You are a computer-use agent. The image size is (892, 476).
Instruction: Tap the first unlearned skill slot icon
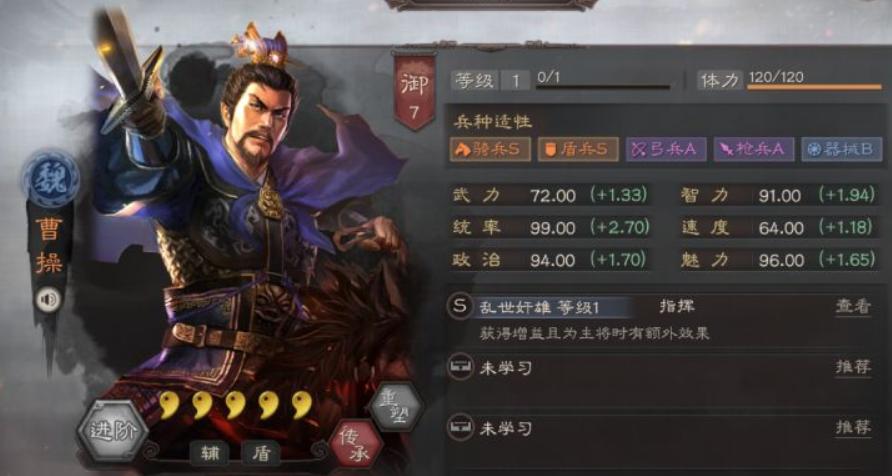click(x=460, y=368)
